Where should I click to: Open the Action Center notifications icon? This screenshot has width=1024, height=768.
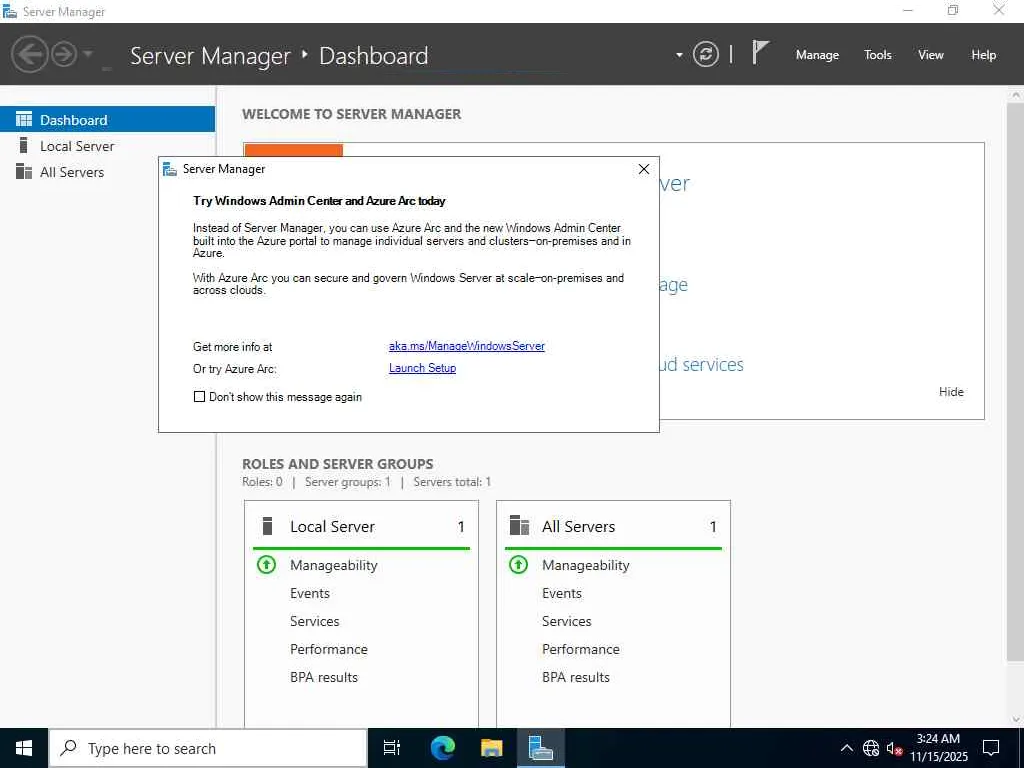991,748
